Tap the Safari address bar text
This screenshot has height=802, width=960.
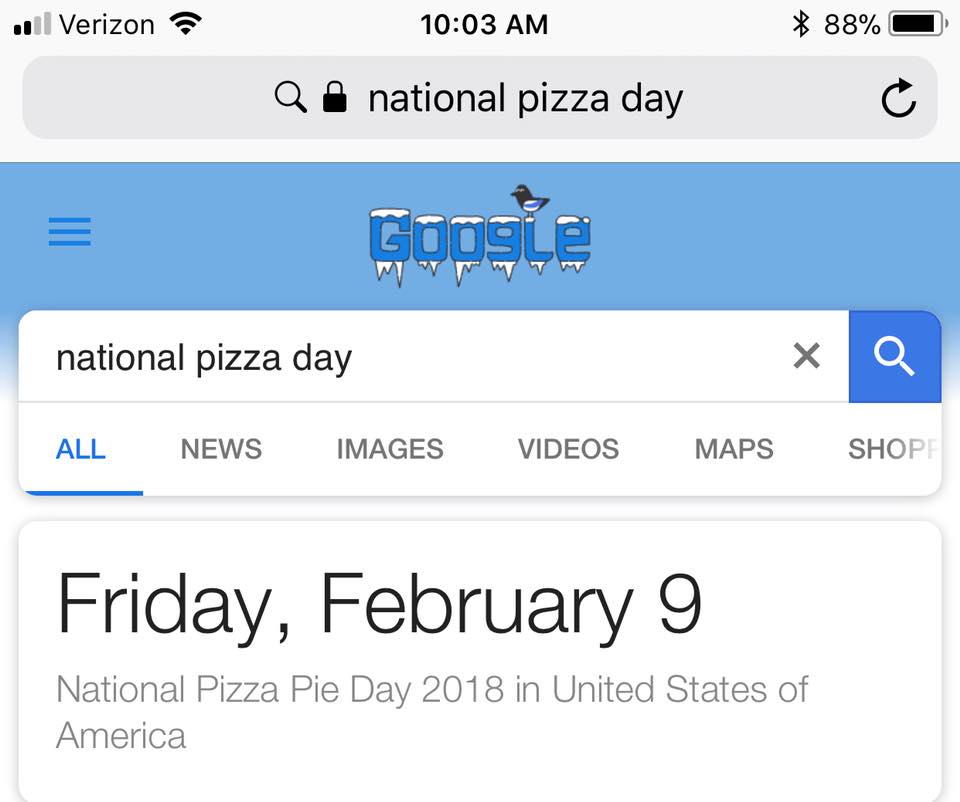pyautogui.click(x=525, y=98)
